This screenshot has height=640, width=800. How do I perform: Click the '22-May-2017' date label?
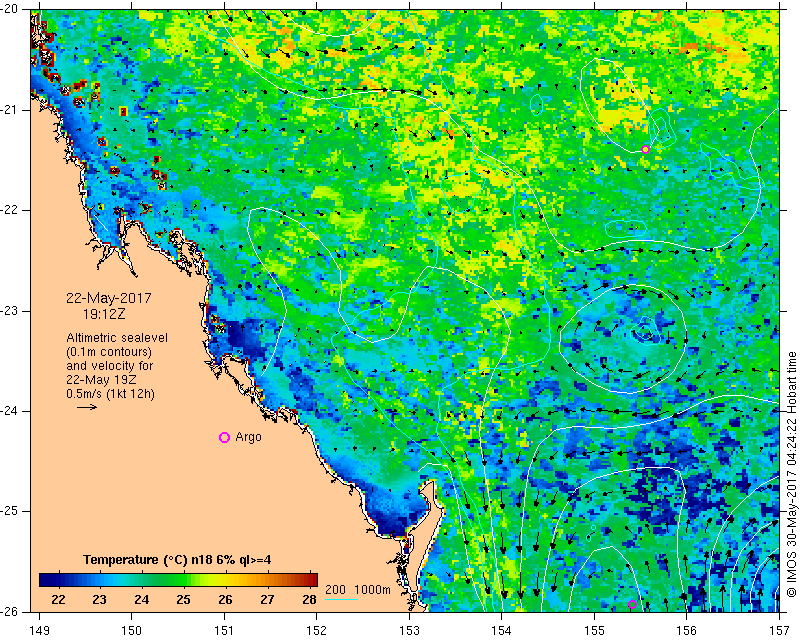[x=109, y=298]
